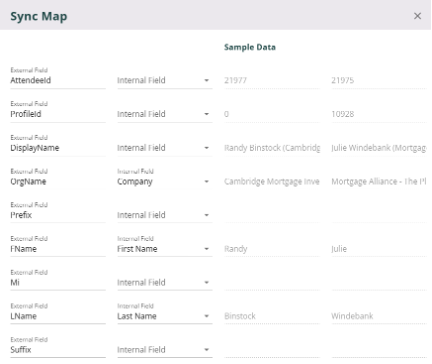Close the Sync Map dialog
The width and height of the screenshot is (432, 364).
[417, 16]
